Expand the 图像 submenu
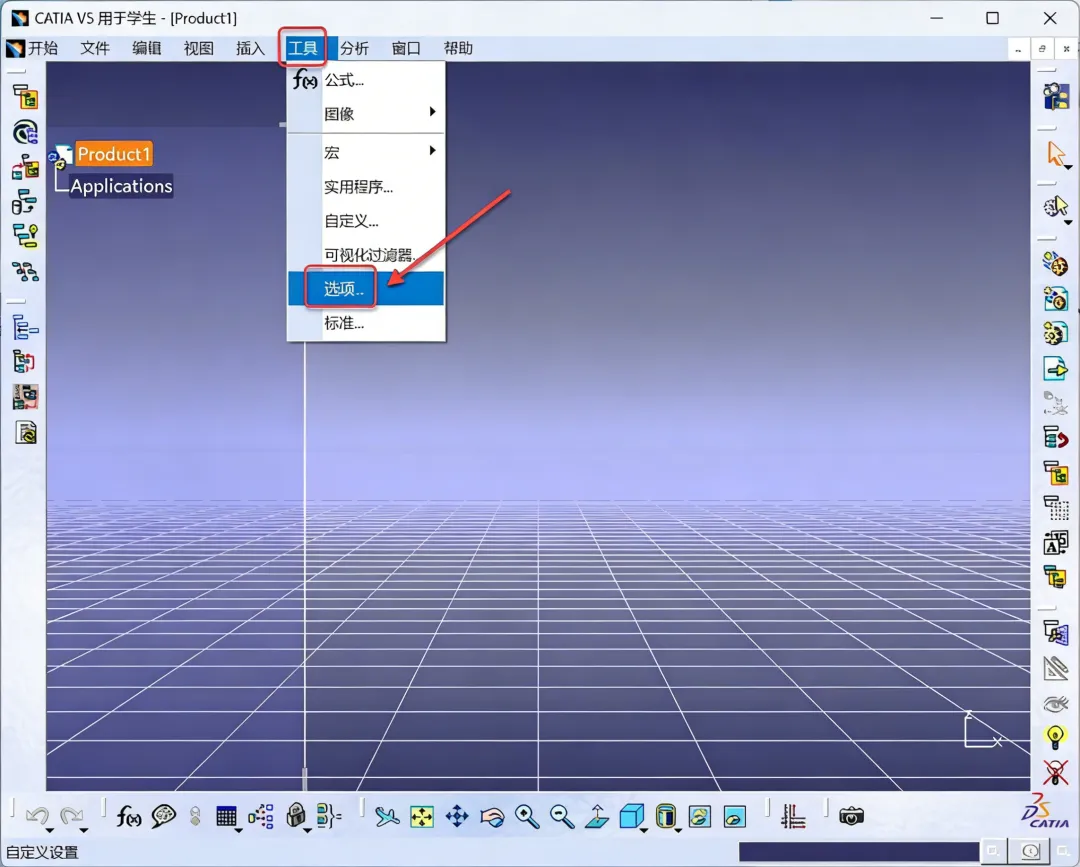Viewport: 1080px width, 867px height. click(x=366, y=114)
